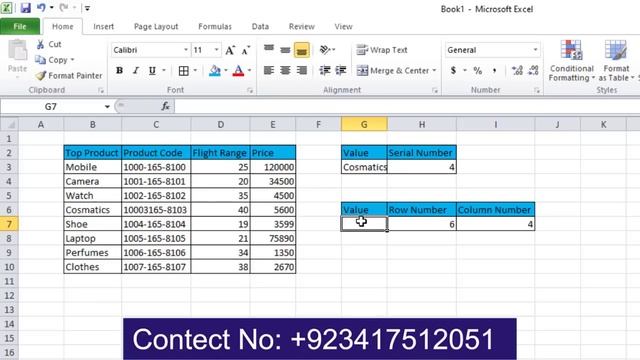
Task: Switch to the Insert tab
Action: (103, 27)
